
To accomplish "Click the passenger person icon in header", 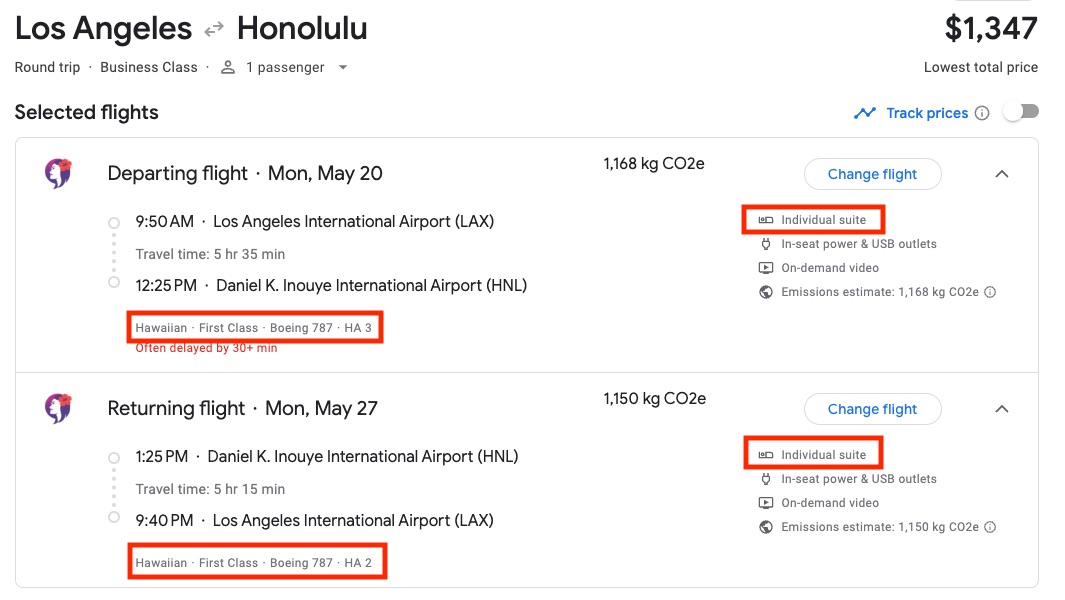I will (226, 66).
